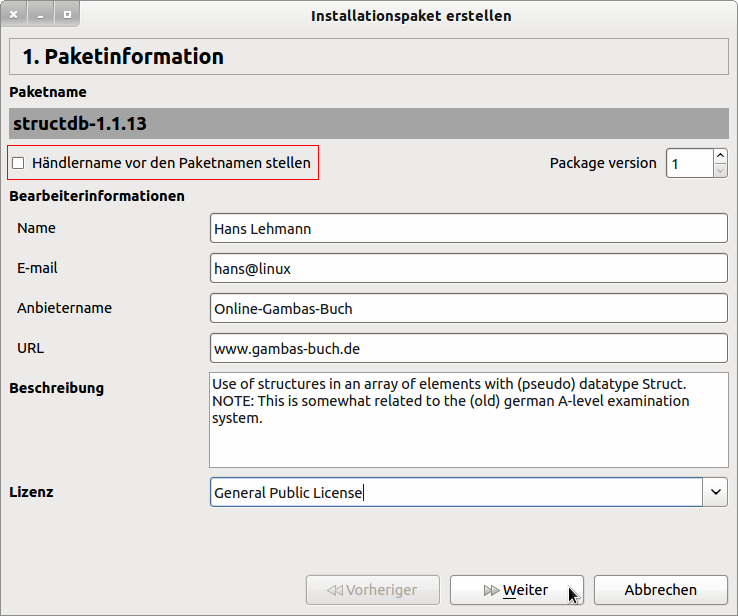Cancel the wizard with Abbrechen
738x616 pixels.
660,590
